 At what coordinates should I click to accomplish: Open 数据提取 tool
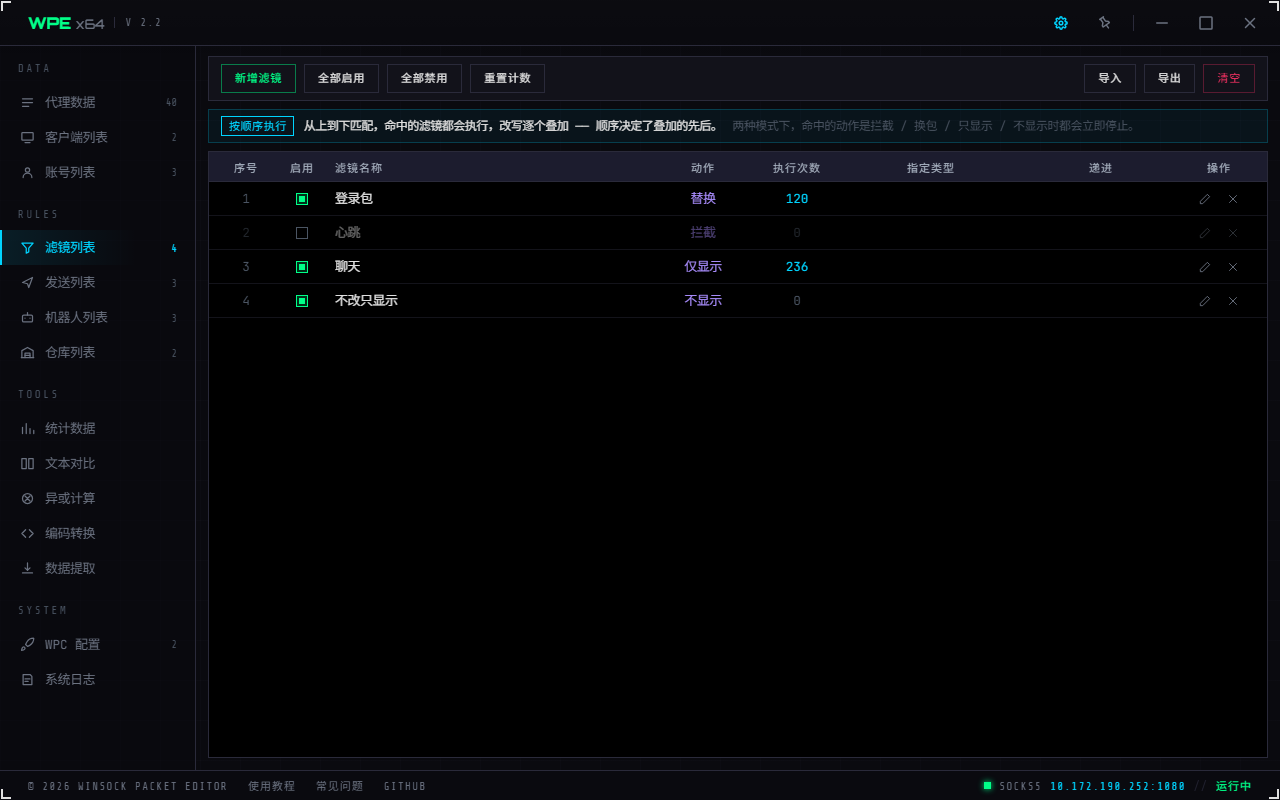(98, 568)
